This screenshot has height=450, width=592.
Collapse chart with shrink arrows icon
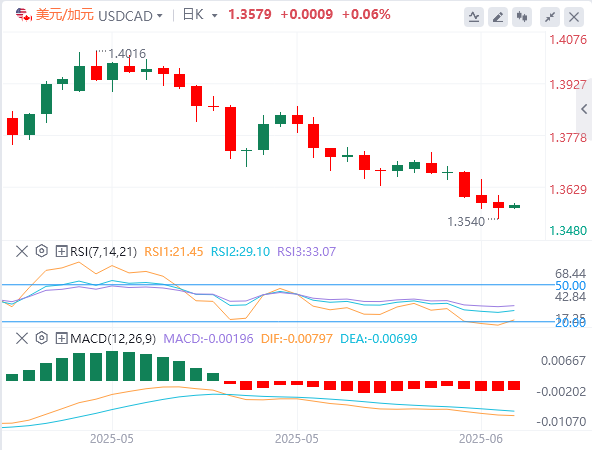click(550, 17)
